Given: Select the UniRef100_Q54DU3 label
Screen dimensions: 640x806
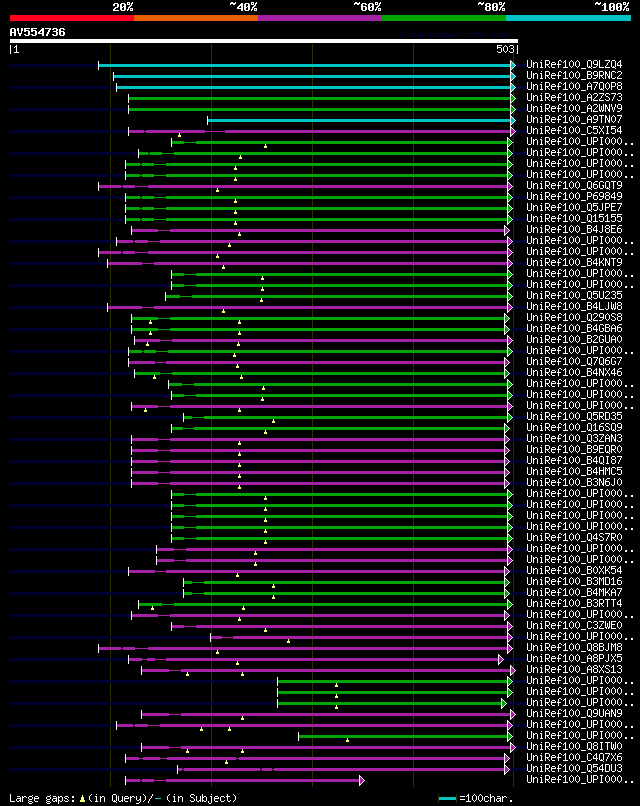Looking at the screenshot, I should [x=574, y=768].
